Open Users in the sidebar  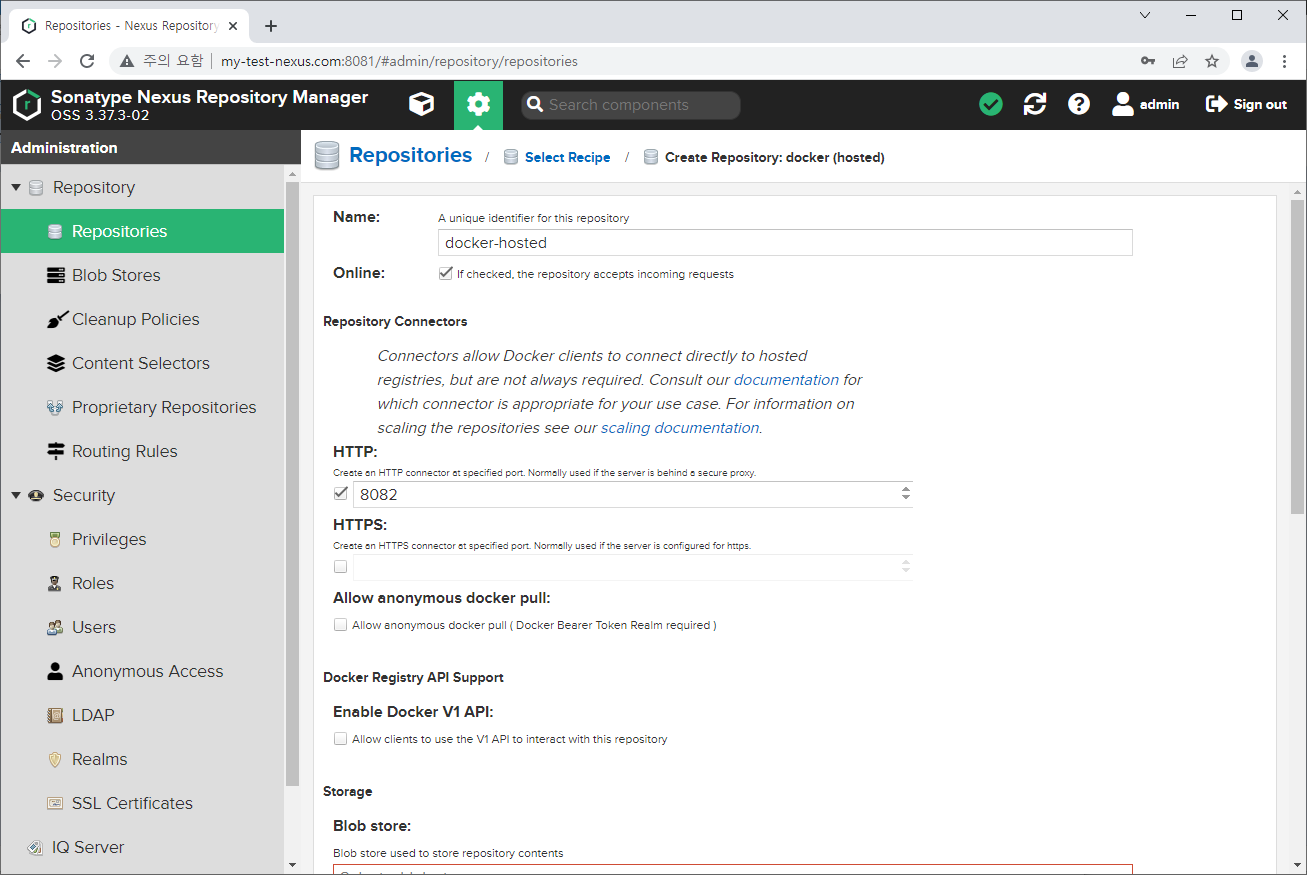coord(142,627)
